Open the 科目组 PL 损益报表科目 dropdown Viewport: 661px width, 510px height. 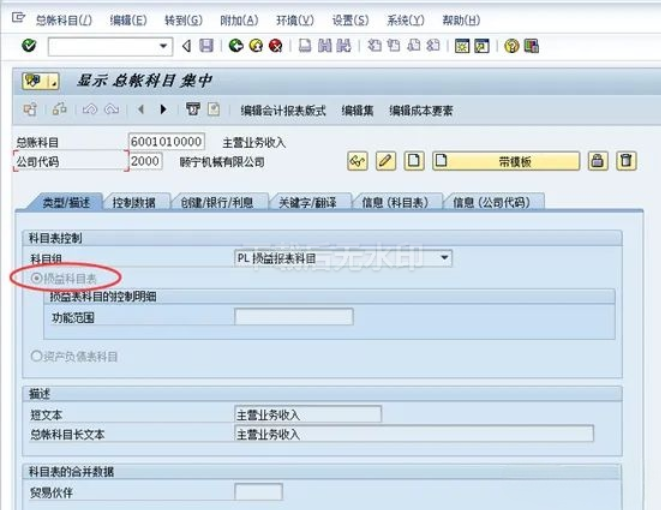pos(343,258)
